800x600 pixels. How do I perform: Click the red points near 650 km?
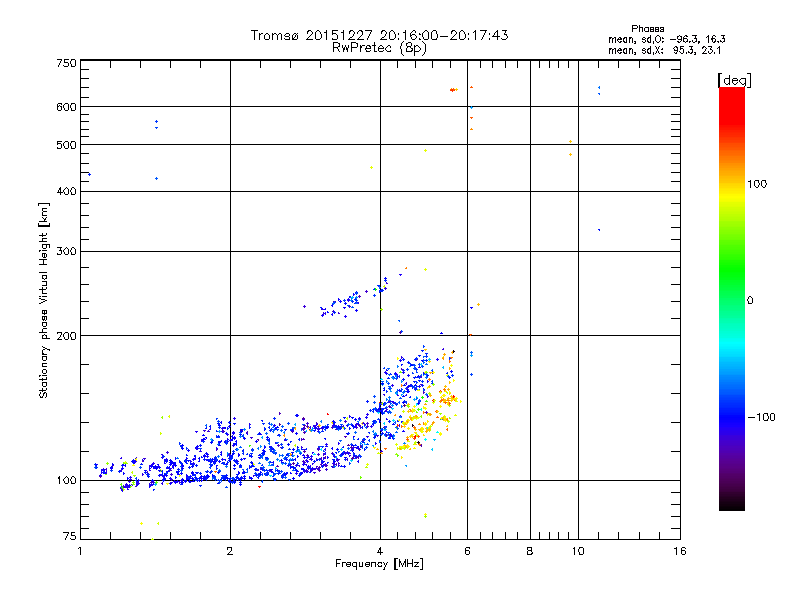(454, 90)
